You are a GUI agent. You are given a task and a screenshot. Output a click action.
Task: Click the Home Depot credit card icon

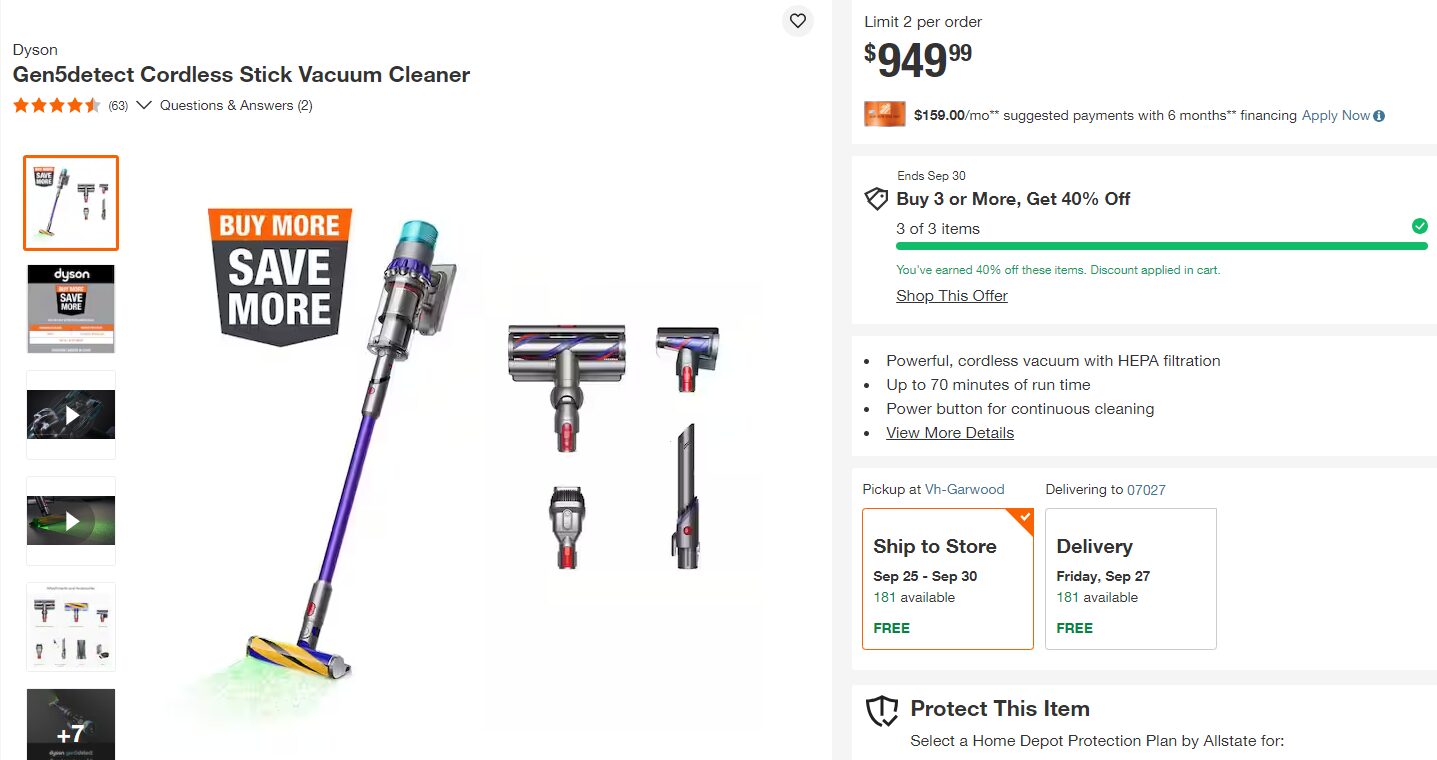tap(884, 115)
